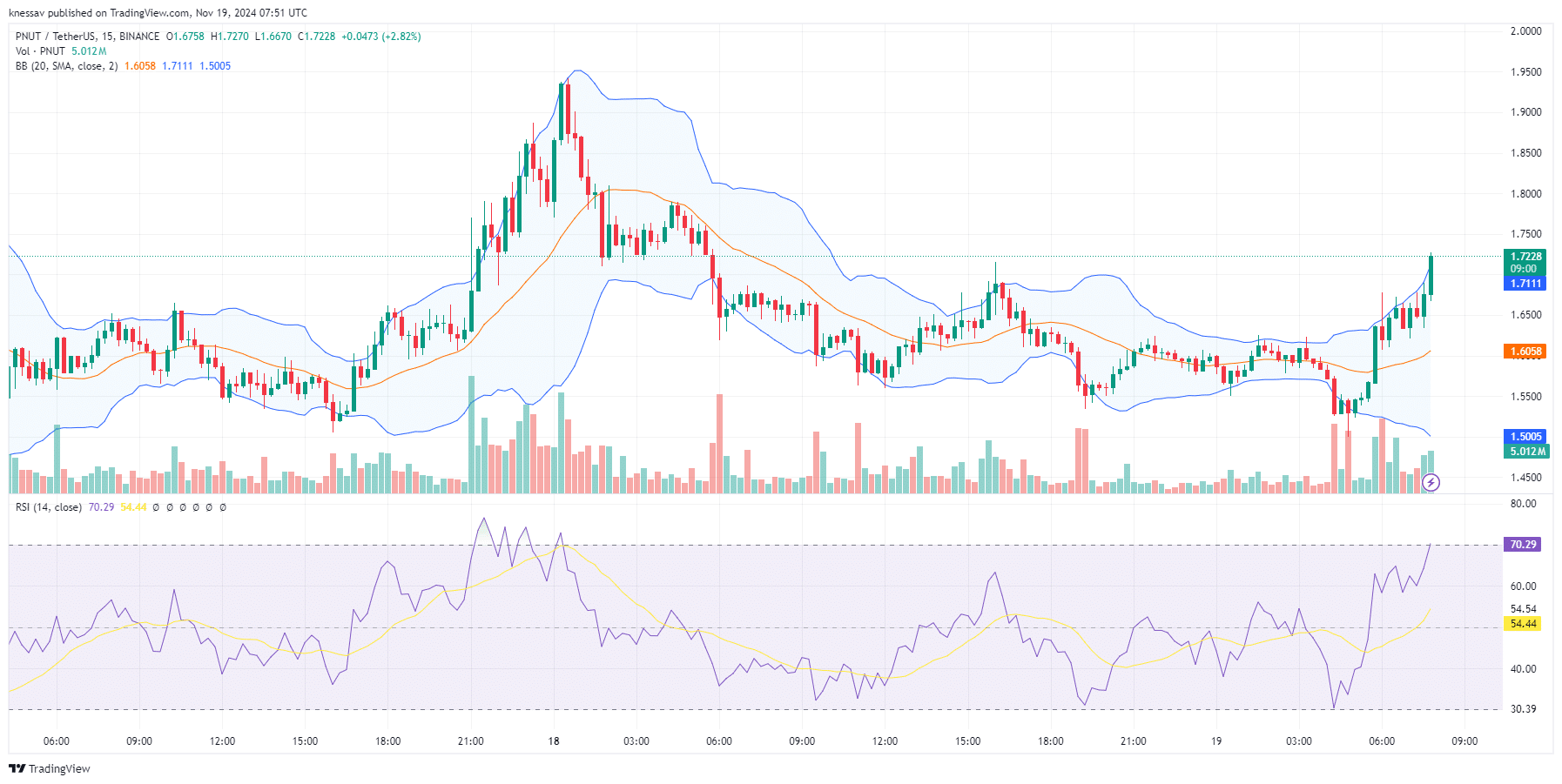Click the 1.8000 price axis label
This screenshot has height=784, width=1562.
(x=1525, y=194)
